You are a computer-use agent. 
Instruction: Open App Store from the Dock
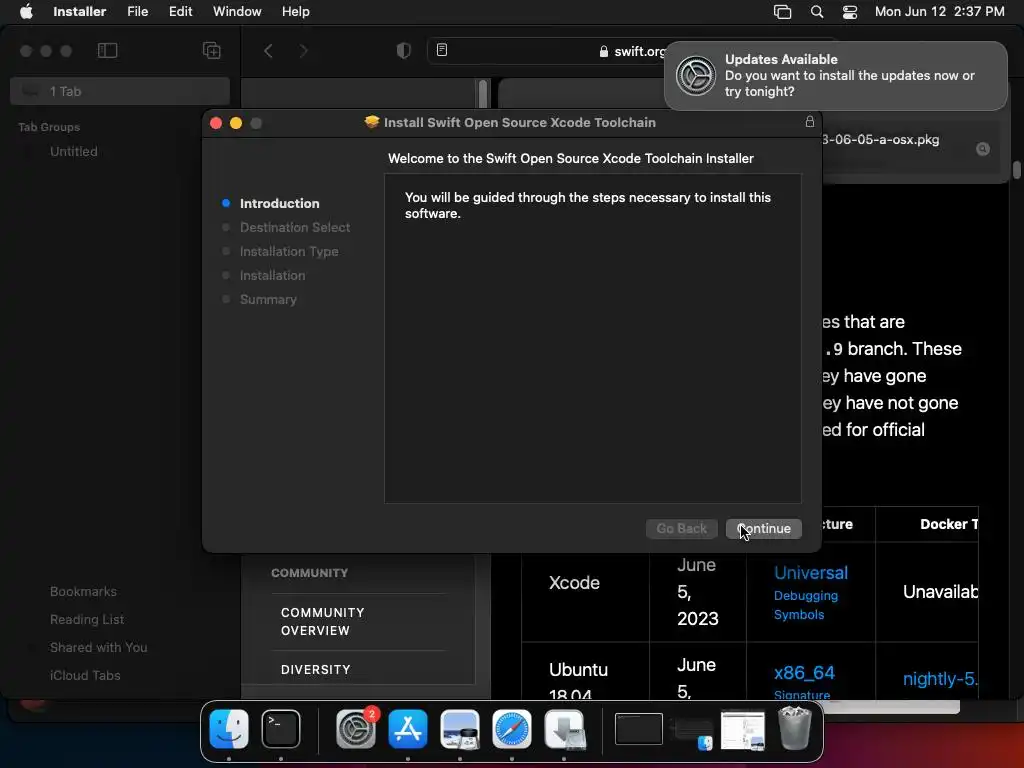(408, 729)
